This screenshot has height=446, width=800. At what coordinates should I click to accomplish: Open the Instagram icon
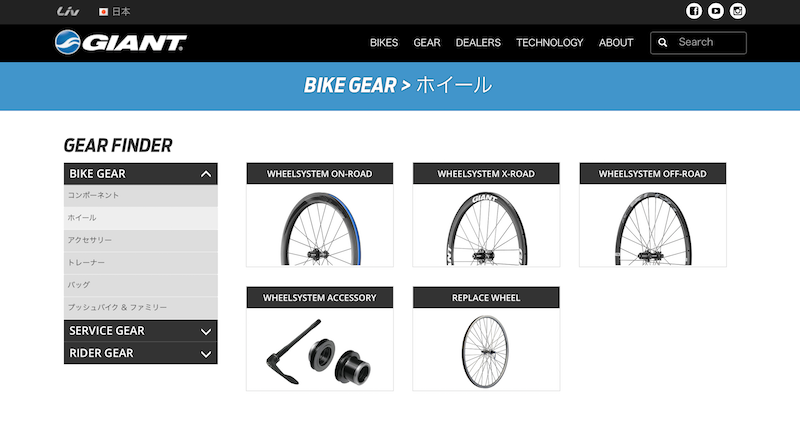[x=737, y=11]
